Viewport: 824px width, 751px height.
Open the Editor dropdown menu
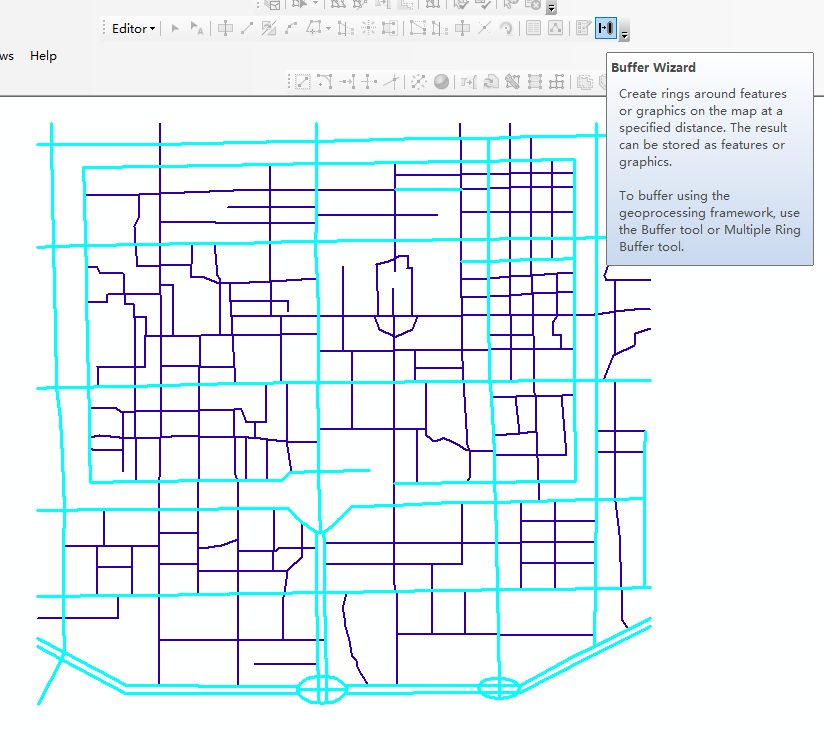point(133,28)
